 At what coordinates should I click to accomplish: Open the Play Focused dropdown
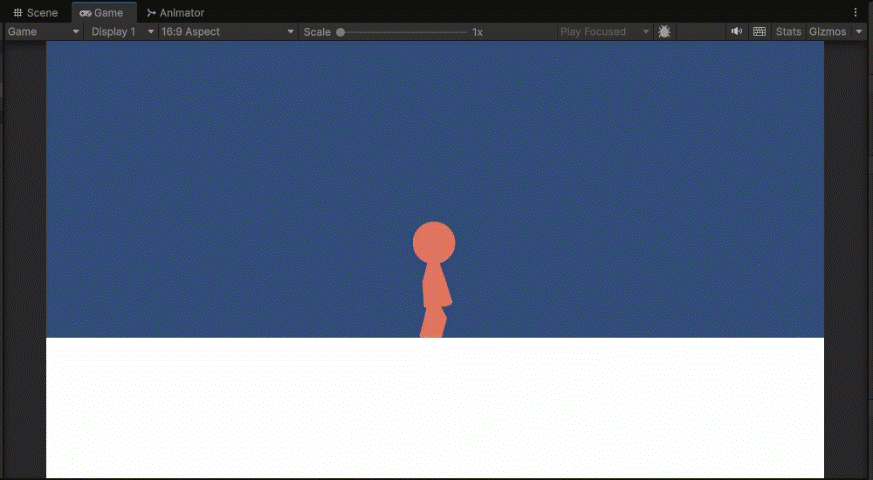point(604,32)
